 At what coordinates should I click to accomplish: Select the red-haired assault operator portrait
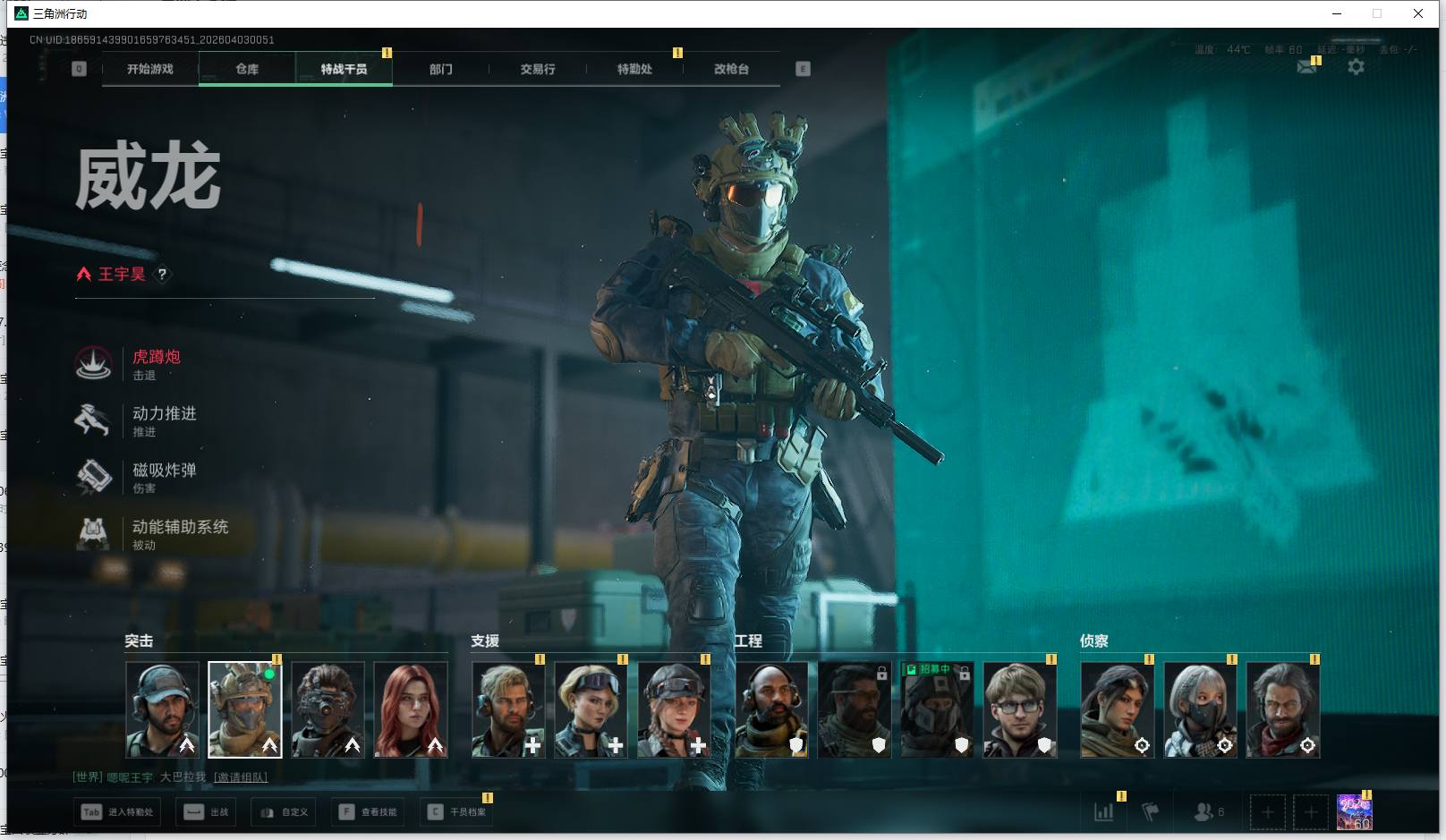(411, 709)
